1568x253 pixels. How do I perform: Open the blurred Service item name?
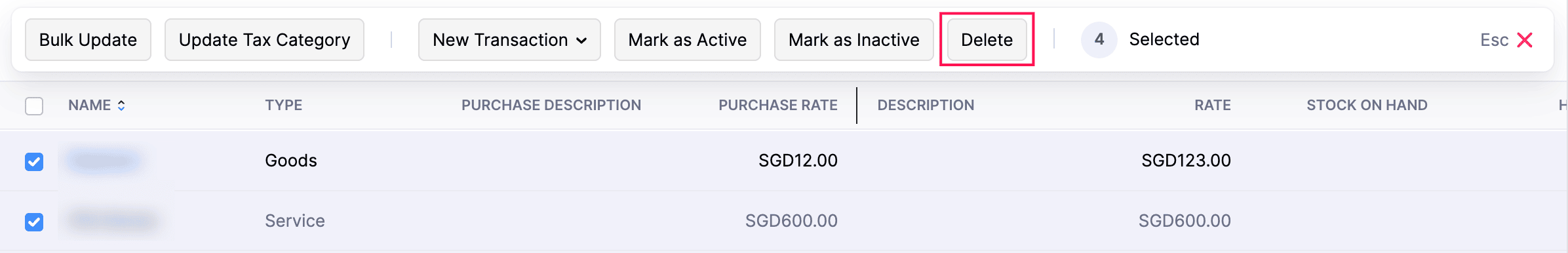click(x=113, y=221)
